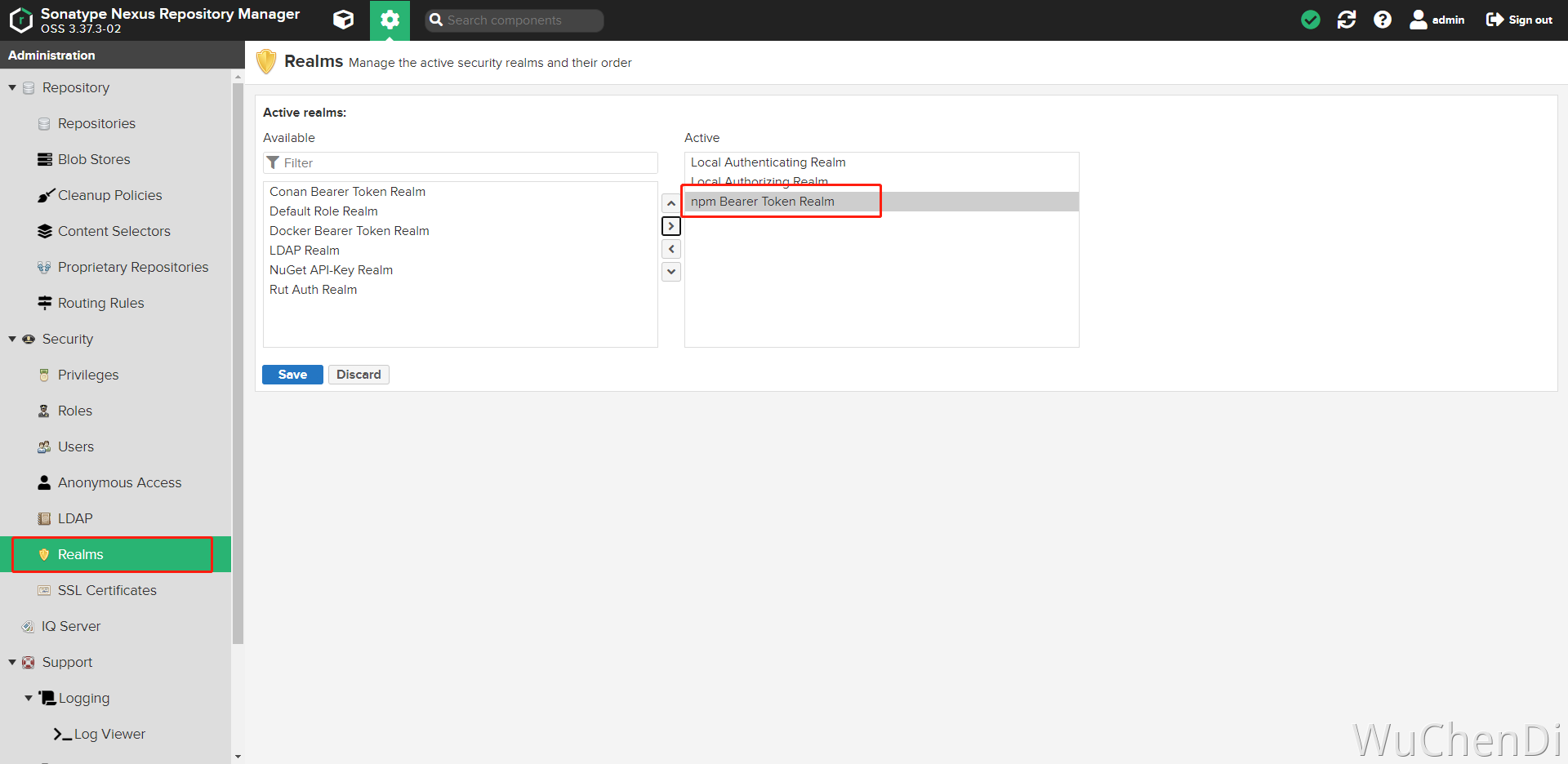Screen dimensions: 1568x764
Task: Open the Browse cube icon
Action: pyautogui.click(x=344, y=20)
